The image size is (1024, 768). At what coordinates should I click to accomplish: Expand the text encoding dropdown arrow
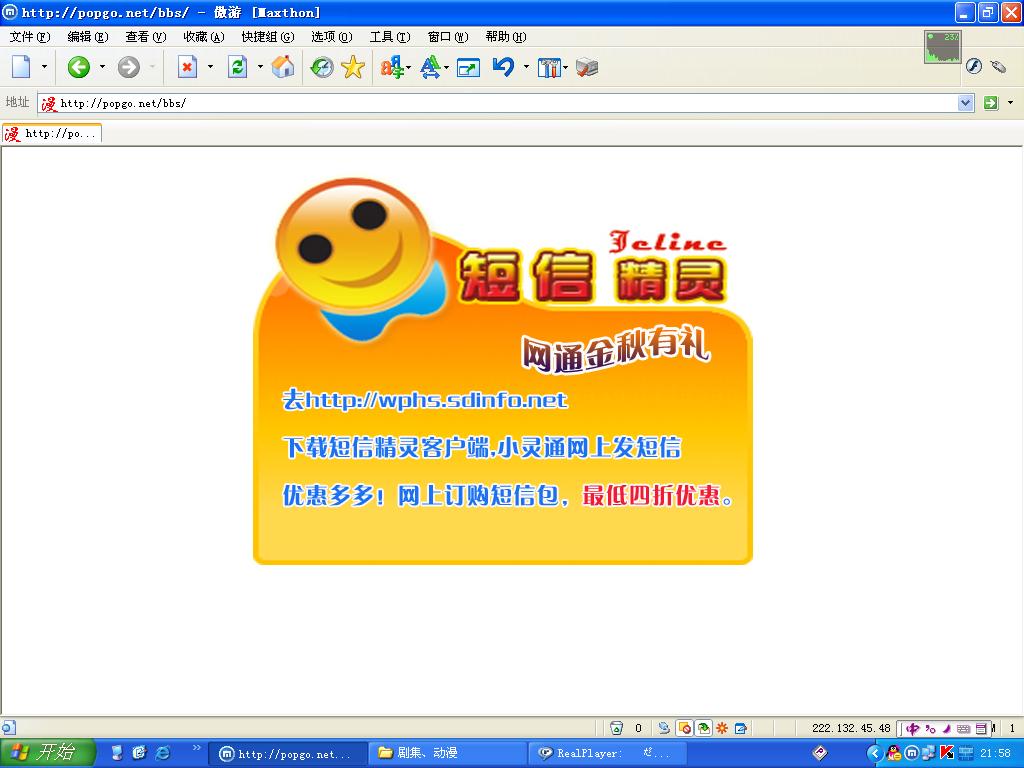tap(409, 67)
